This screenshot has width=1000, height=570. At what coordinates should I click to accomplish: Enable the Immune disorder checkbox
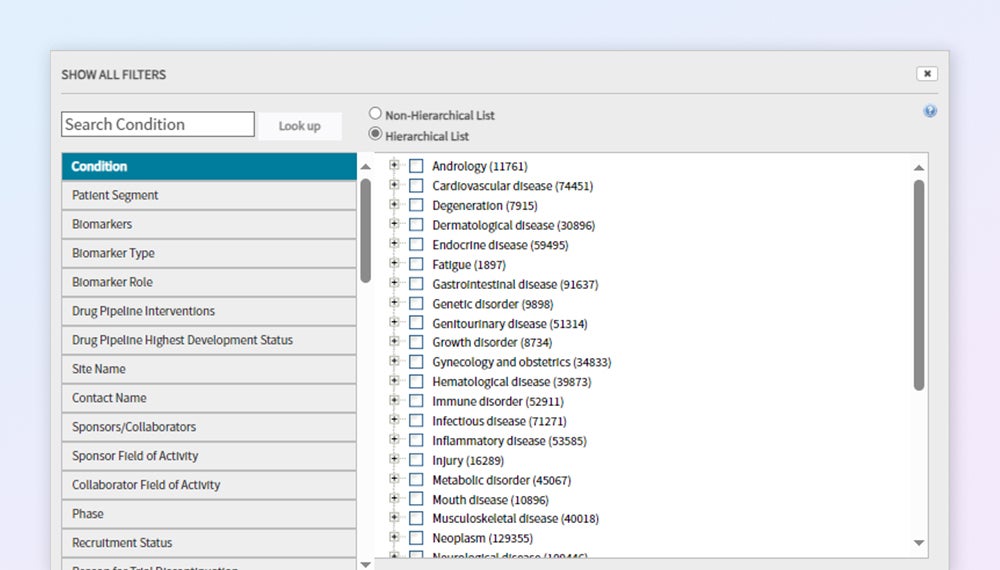[x=416, y=402]
